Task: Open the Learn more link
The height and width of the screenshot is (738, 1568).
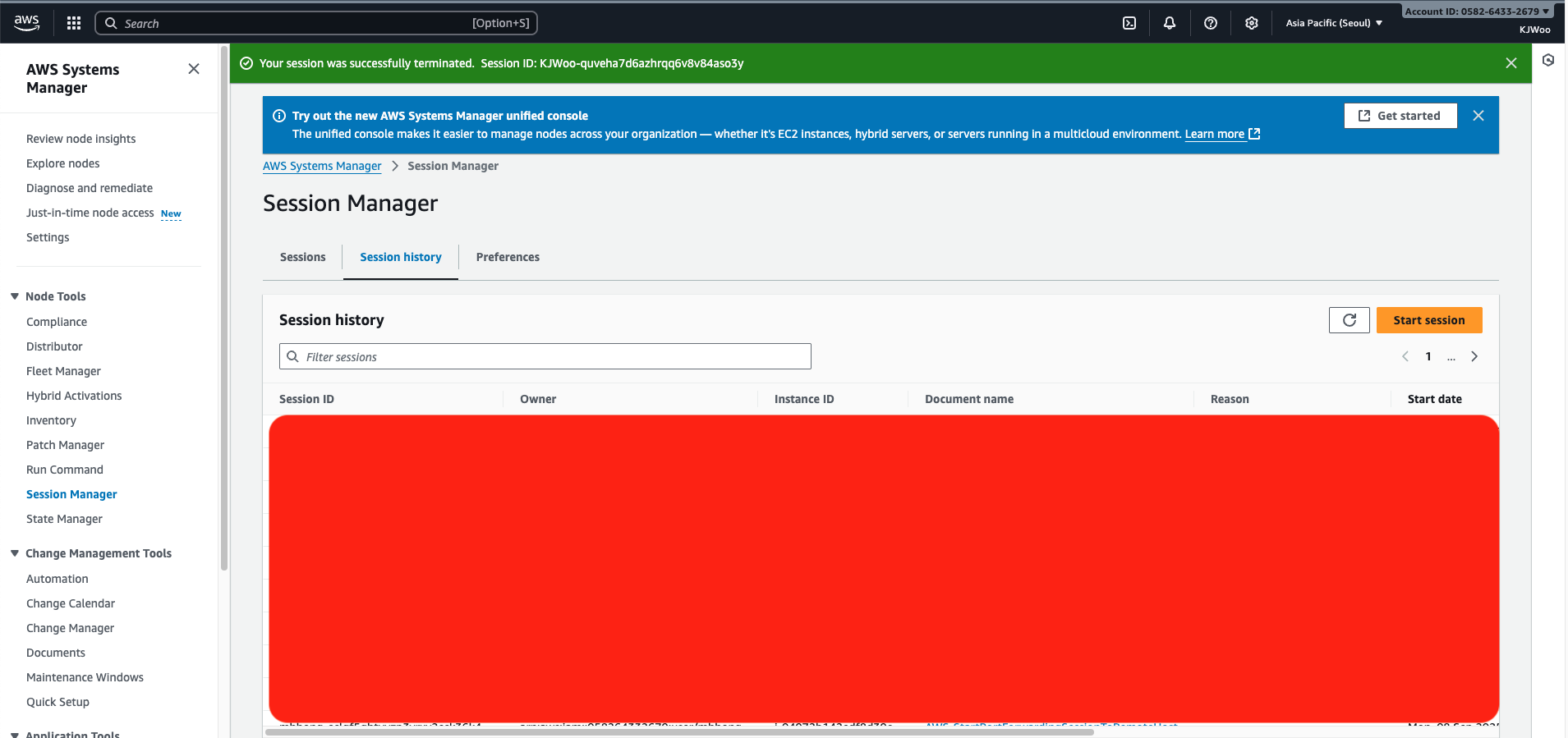Action: pos(1222,134)
